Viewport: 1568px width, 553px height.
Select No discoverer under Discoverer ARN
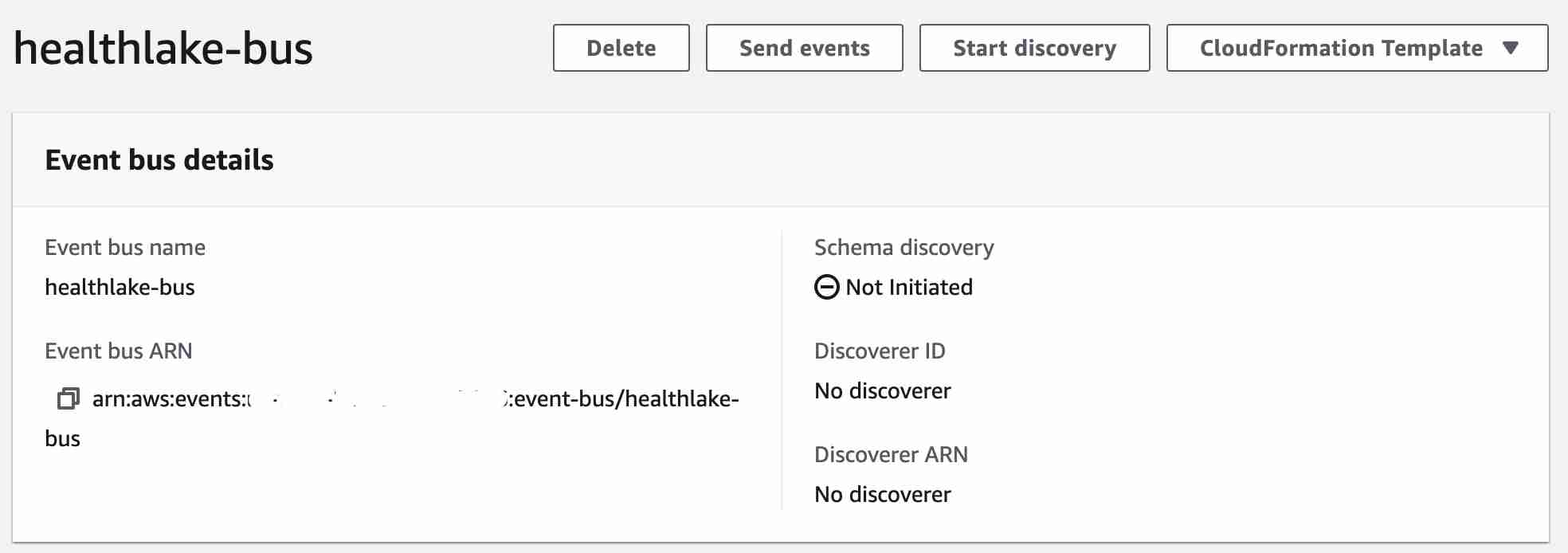(x=882, y=495)
